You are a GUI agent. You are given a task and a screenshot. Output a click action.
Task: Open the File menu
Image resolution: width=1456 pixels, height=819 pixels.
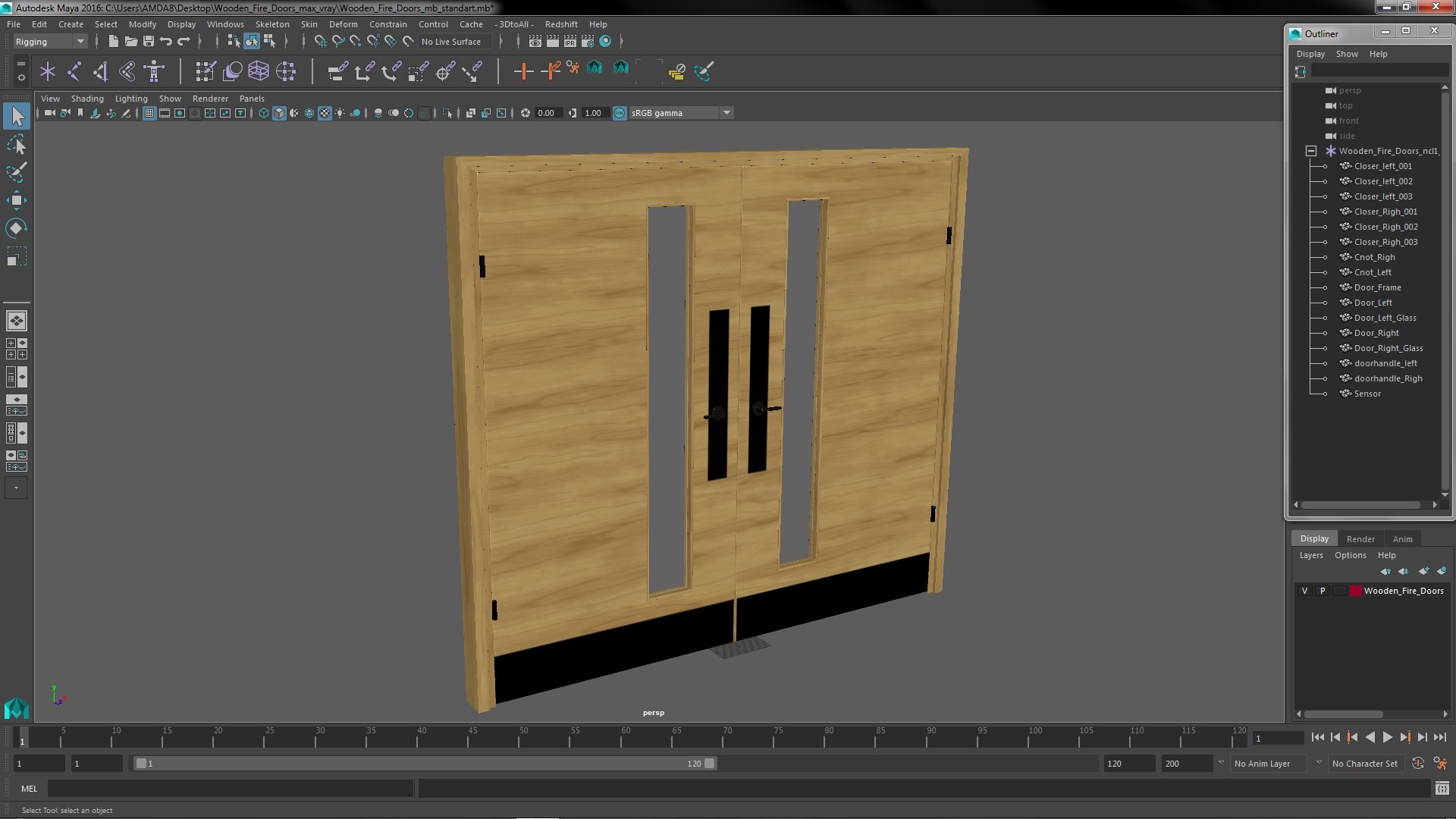tap(14, 24)
